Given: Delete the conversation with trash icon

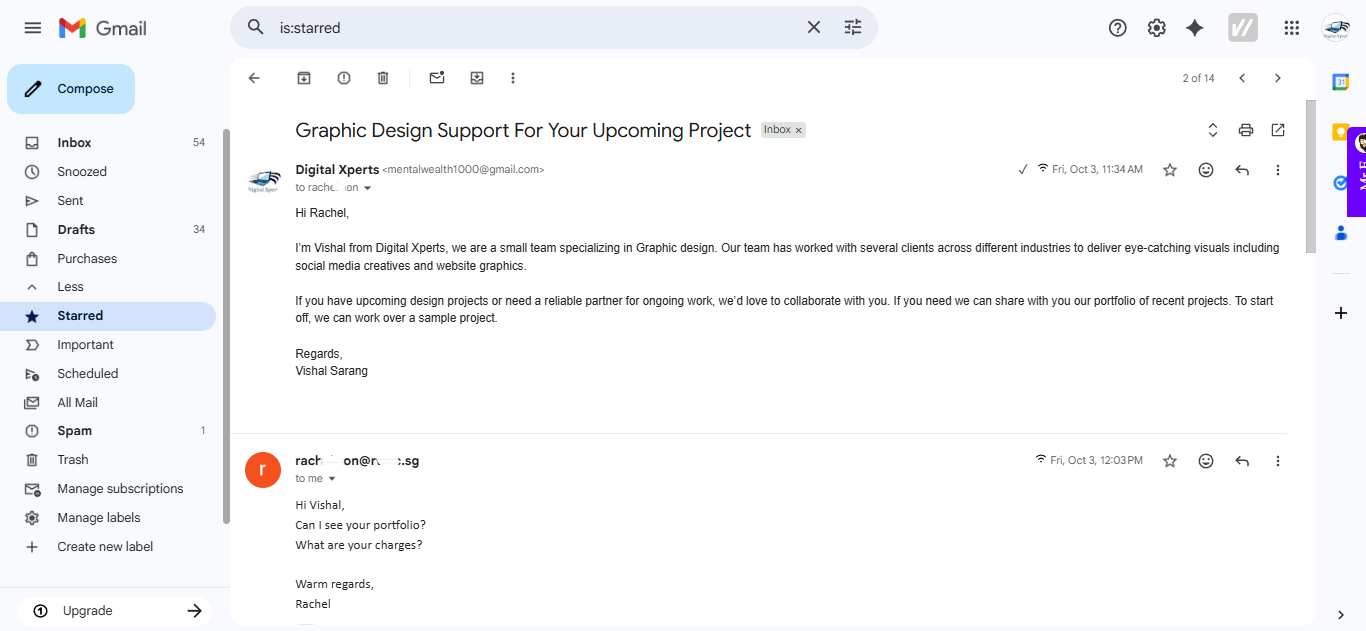Looking at the screenshot, I should (383, 78).
